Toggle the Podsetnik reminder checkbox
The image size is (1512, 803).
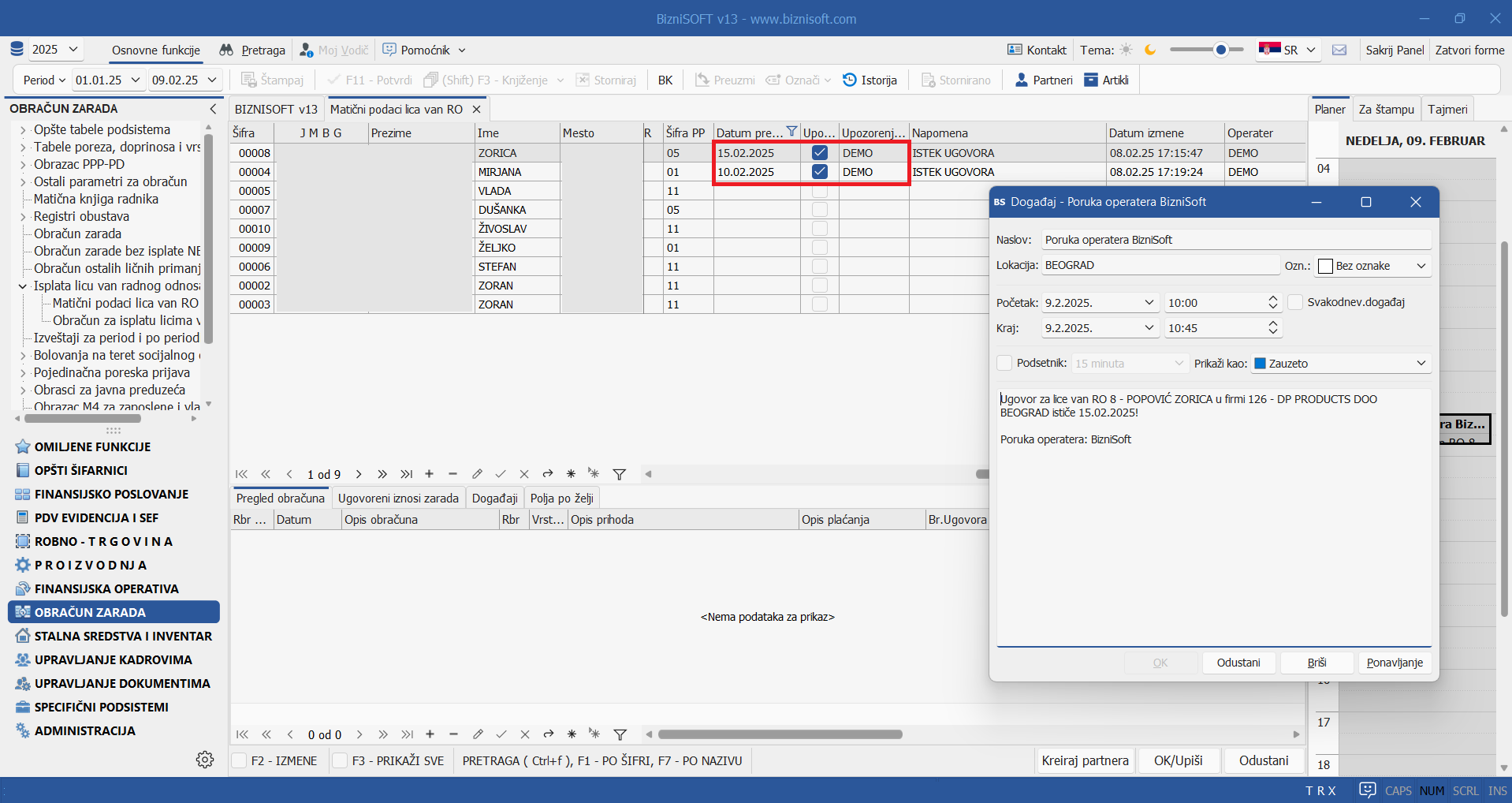coord(1004,363)
